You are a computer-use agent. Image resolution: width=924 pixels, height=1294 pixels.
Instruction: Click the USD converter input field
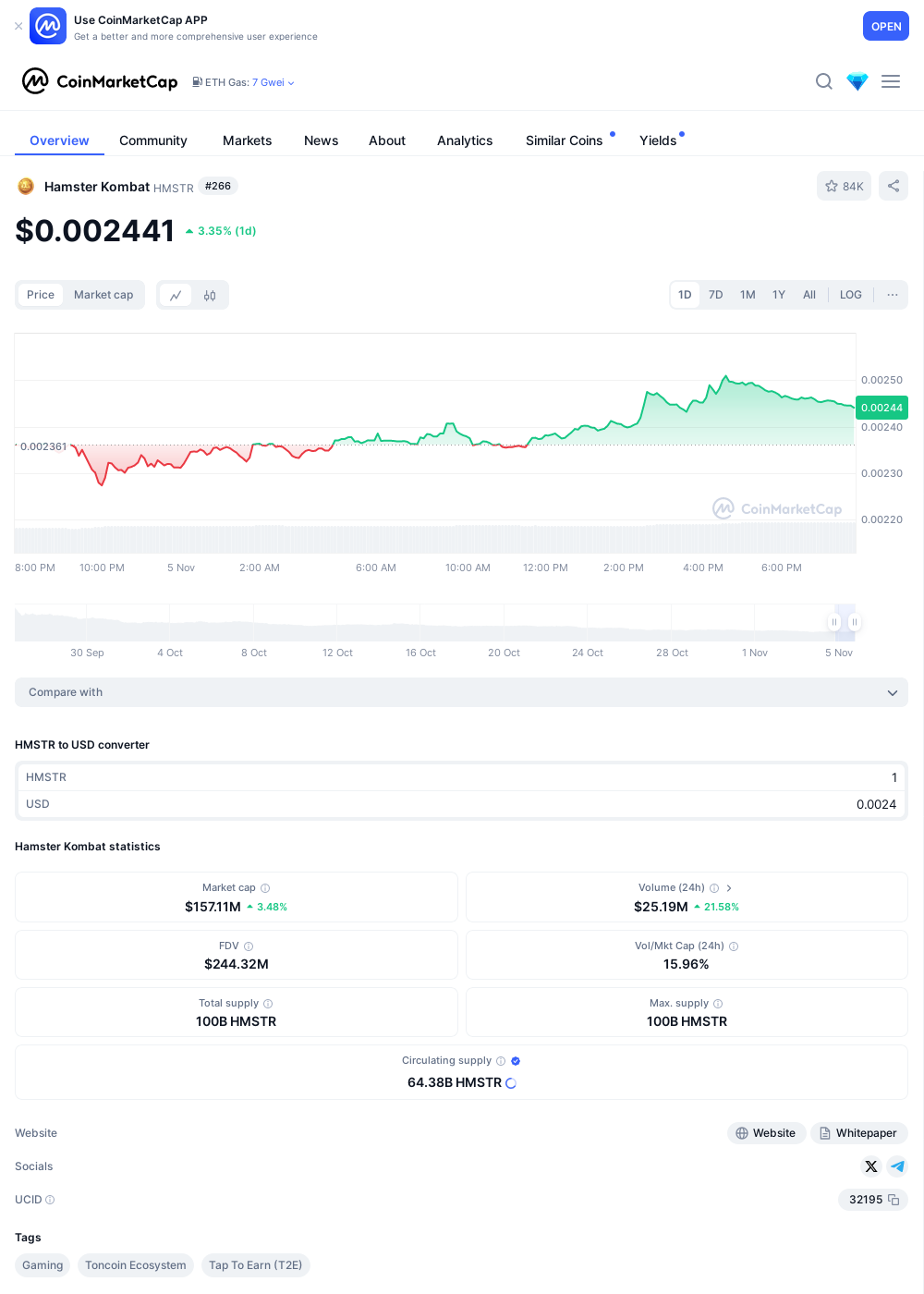click(x=461, y=804)
